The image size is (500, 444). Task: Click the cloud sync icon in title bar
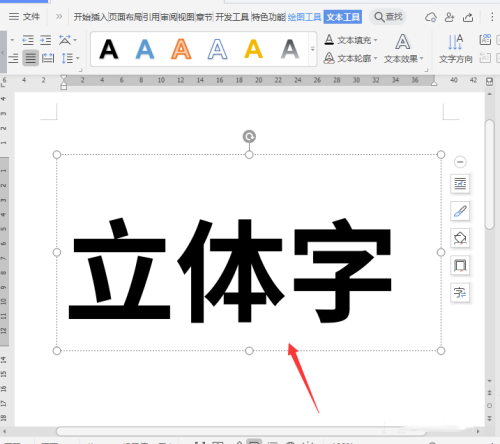pos(431,17)
